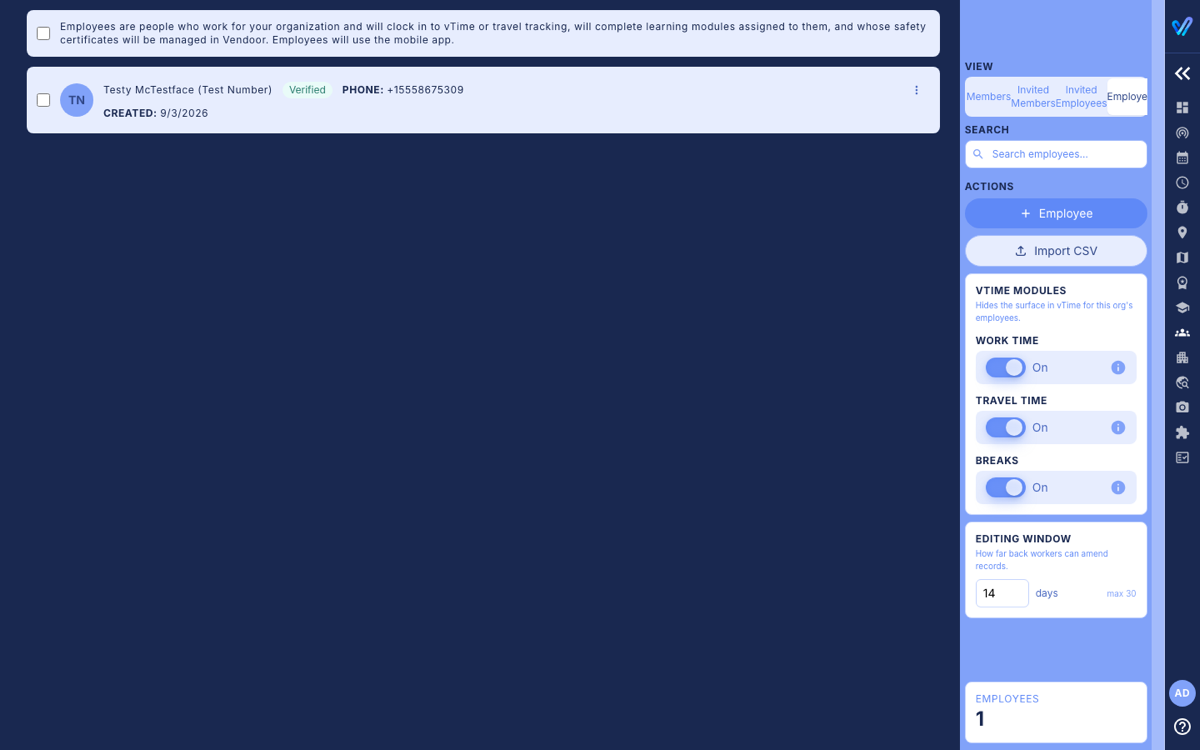The image size is (1200, 750).
Task: Click the phone number +15558675309
Action: 425,90
